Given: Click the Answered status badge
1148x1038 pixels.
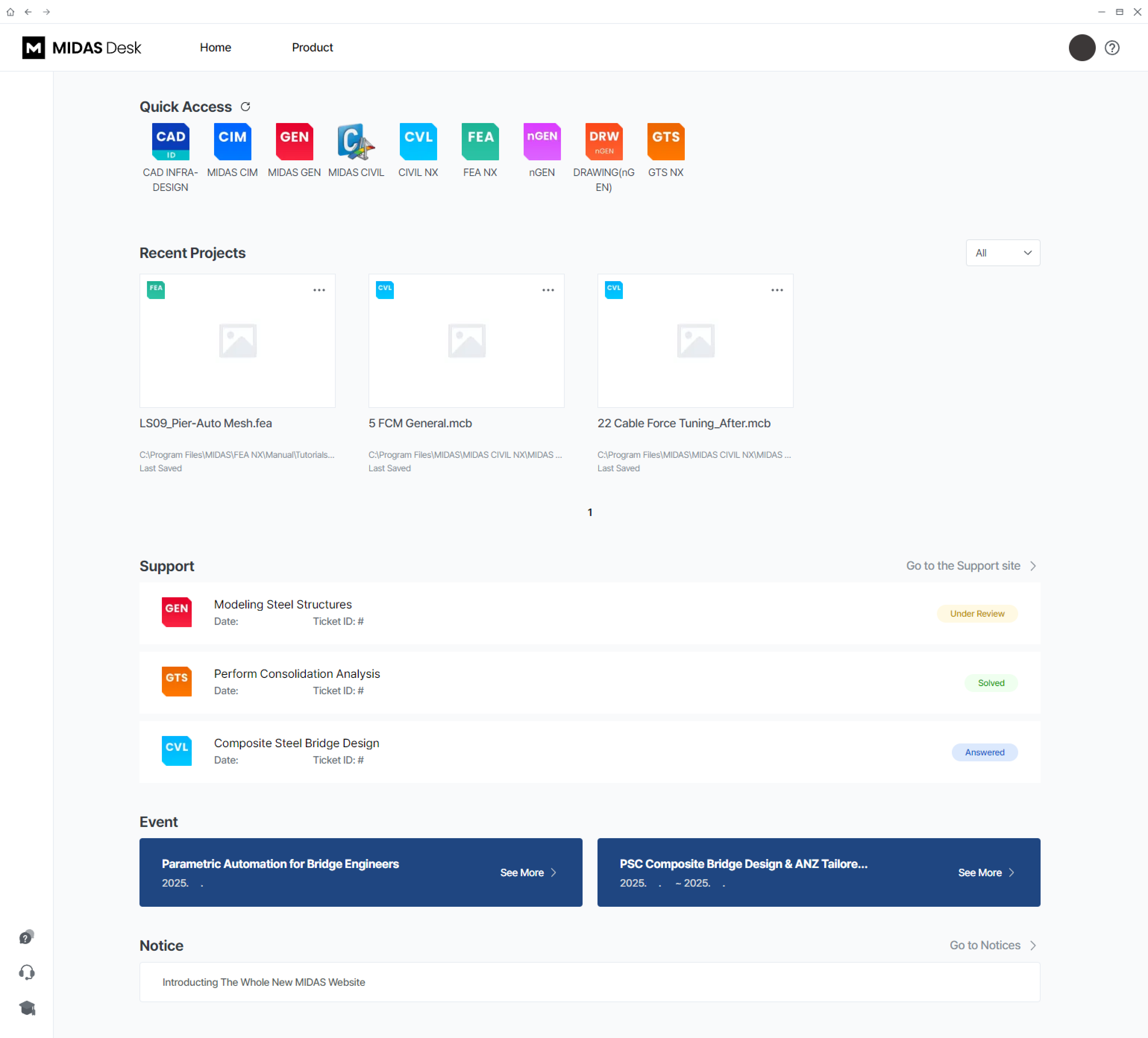Looking at the screenshot, I should coord(984,752).
